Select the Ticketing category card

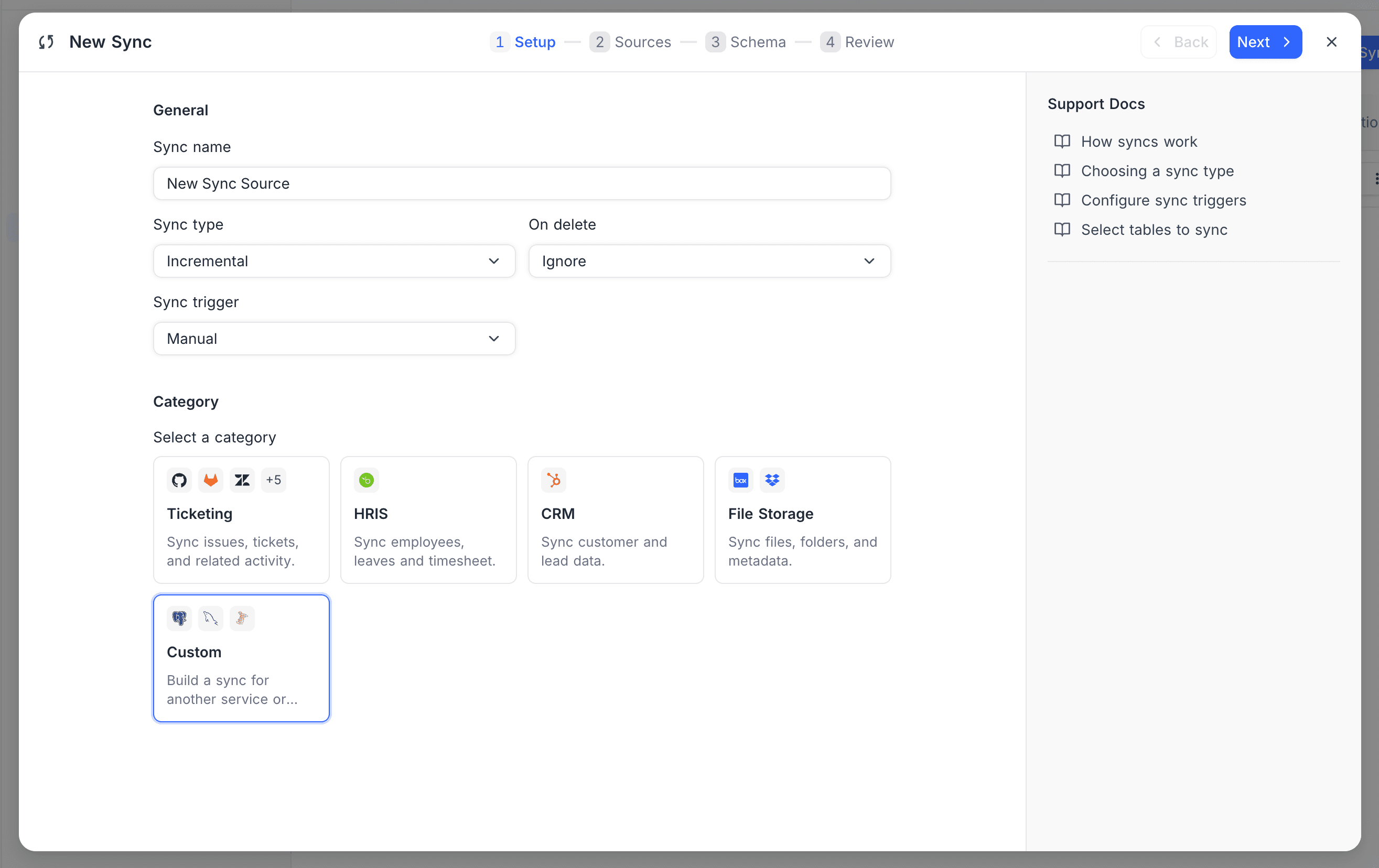241,520
